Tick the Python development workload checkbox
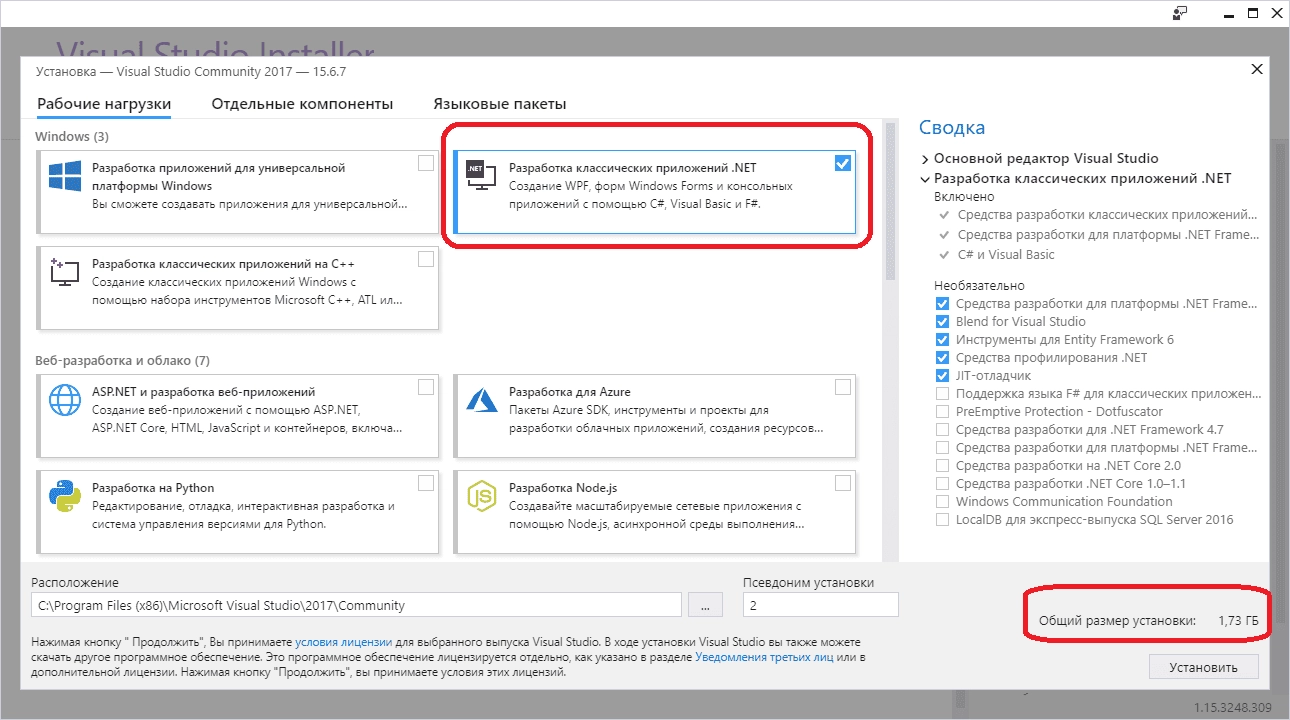1290x720 pixels. 426,483
